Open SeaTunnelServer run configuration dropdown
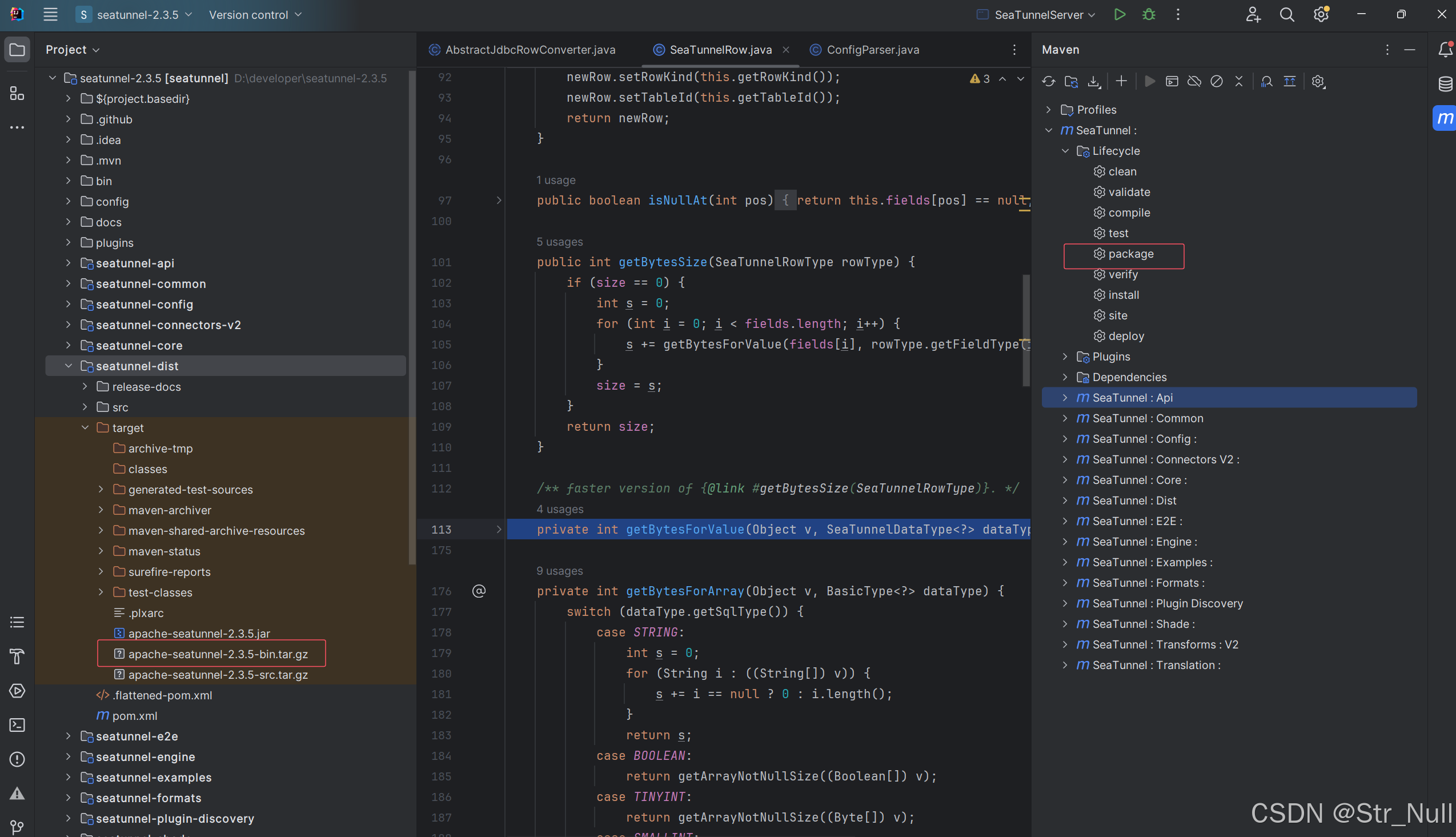This screenshot has height=837, width=1456. tap(1037, 14)
